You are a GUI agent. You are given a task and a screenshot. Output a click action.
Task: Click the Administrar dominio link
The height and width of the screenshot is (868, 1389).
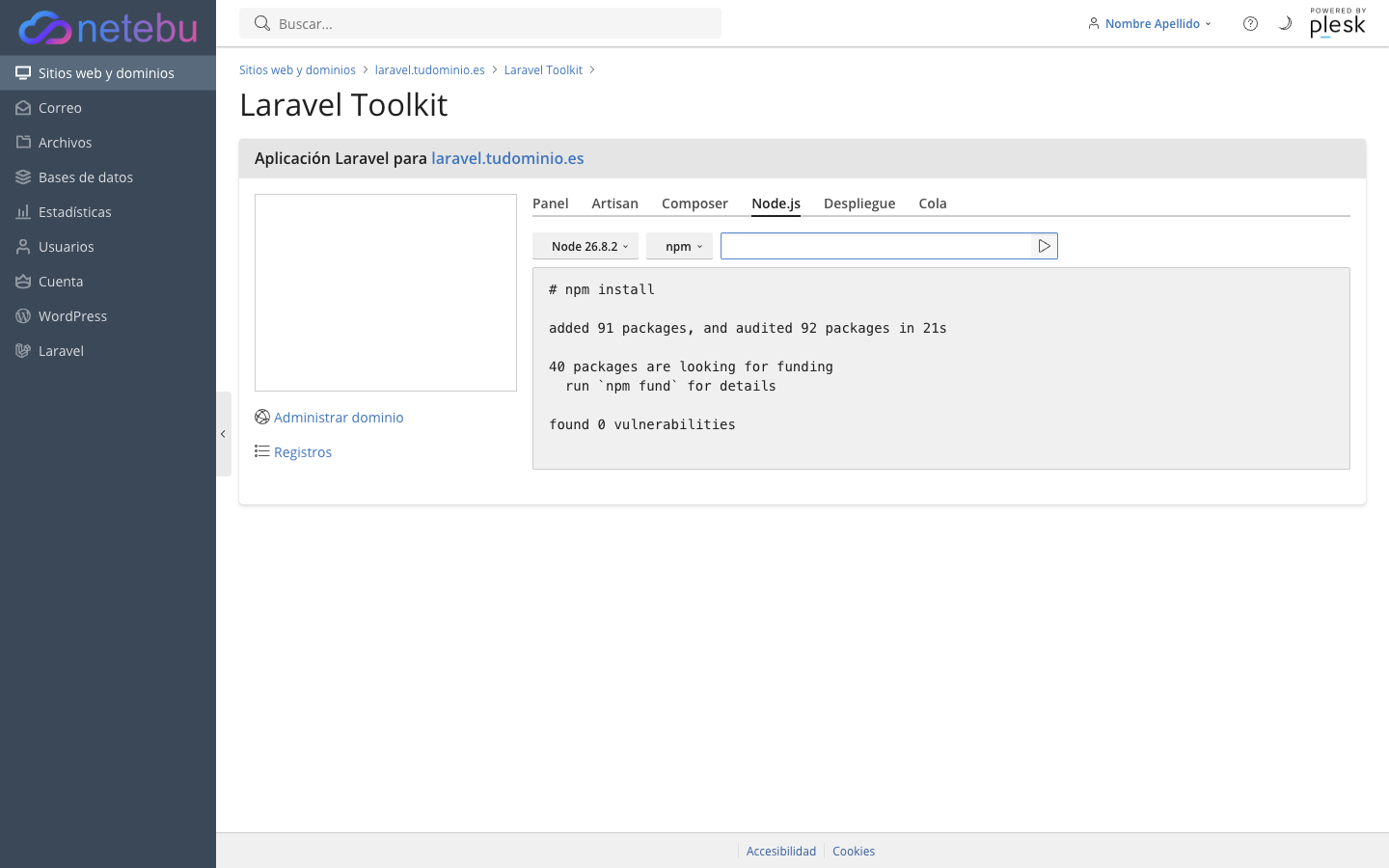pyautogui.click(x=339, y=418)
